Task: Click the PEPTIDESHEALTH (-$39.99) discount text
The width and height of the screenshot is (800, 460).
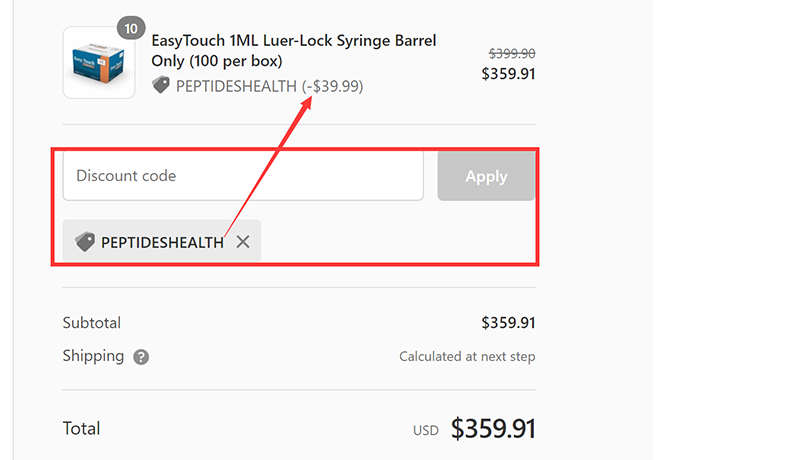Action: (269, 86)
